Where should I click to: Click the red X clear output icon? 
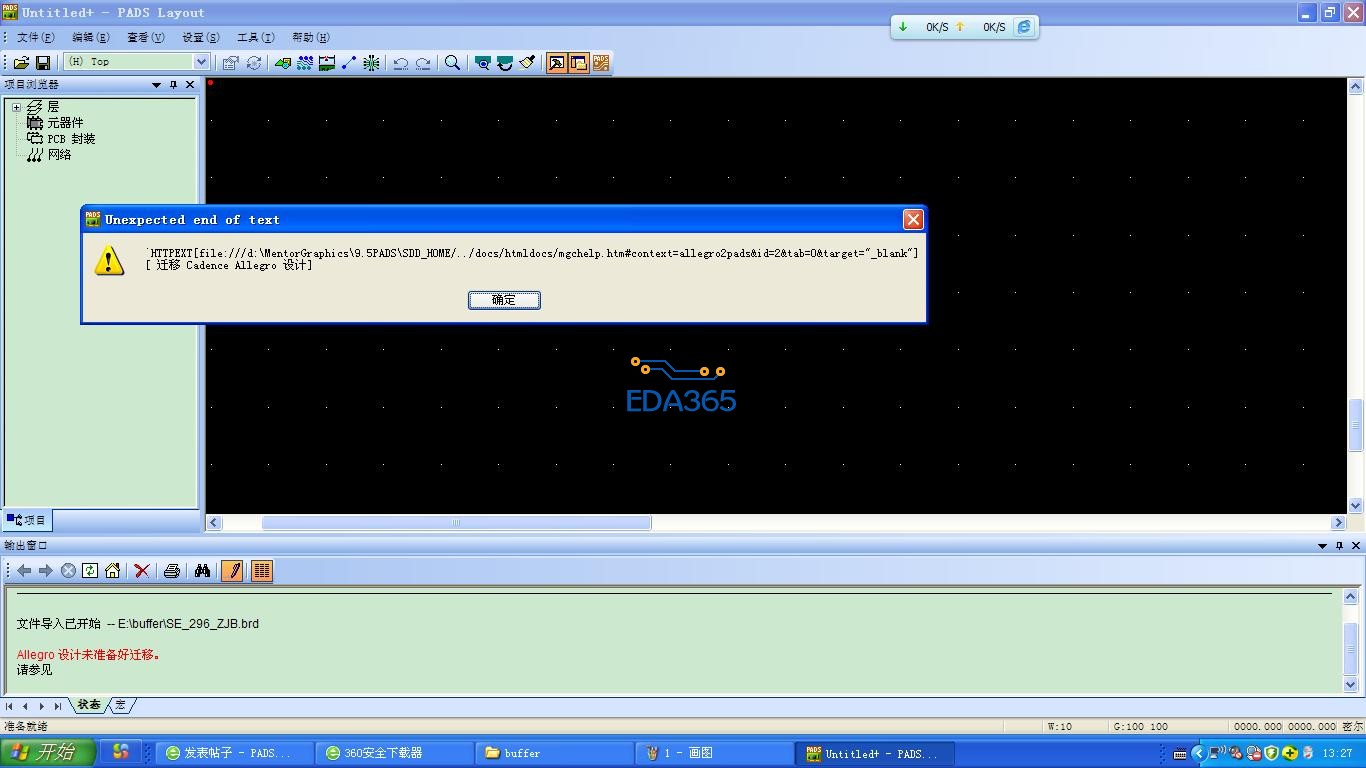coord(142,571)
